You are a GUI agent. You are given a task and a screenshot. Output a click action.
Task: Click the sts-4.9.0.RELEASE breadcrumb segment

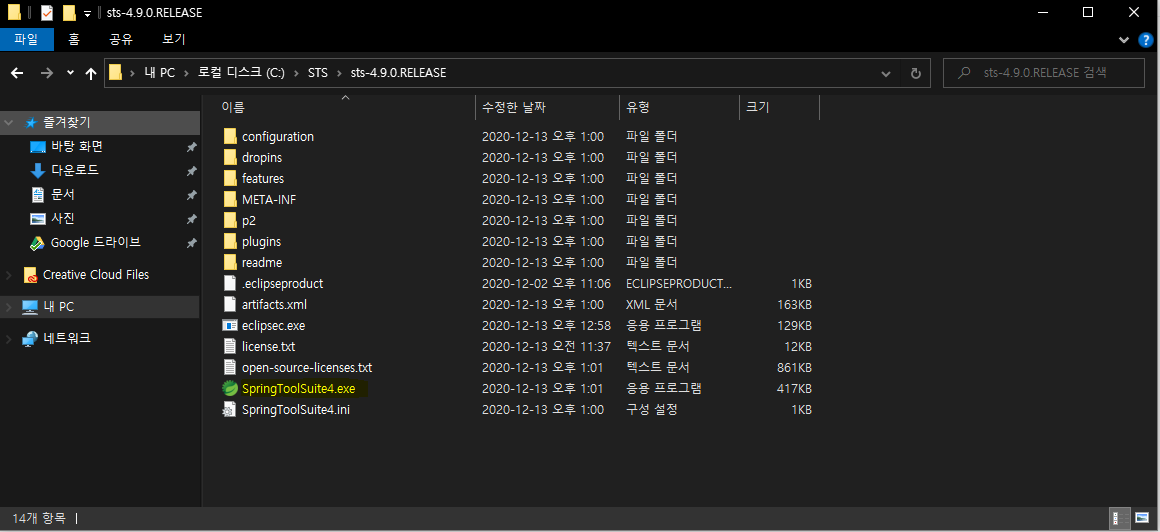coord(398,73)
